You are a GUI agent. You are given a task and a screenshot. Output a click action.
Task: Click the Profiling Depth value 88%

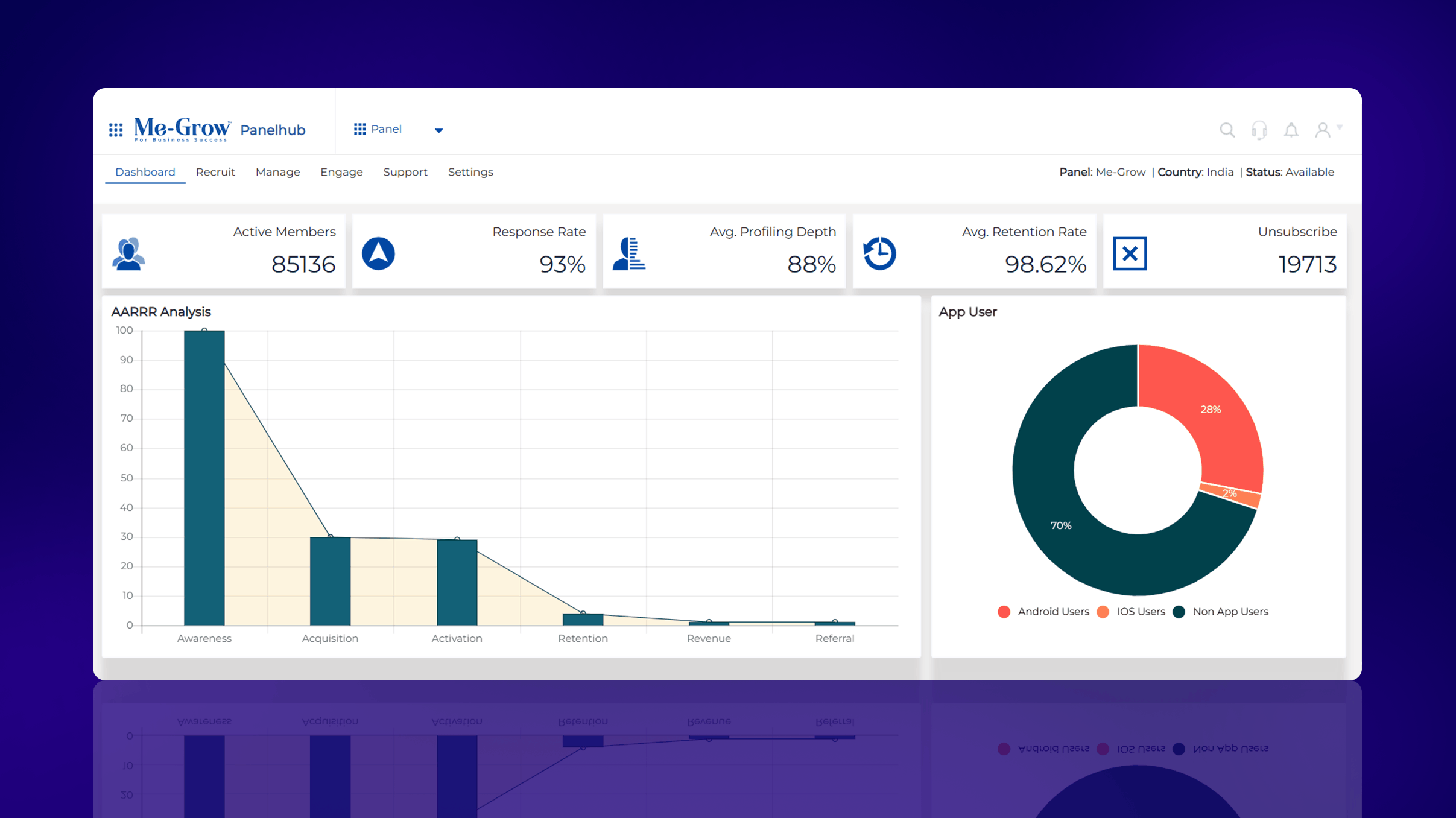pyautogui.click(x=811, y=264)
